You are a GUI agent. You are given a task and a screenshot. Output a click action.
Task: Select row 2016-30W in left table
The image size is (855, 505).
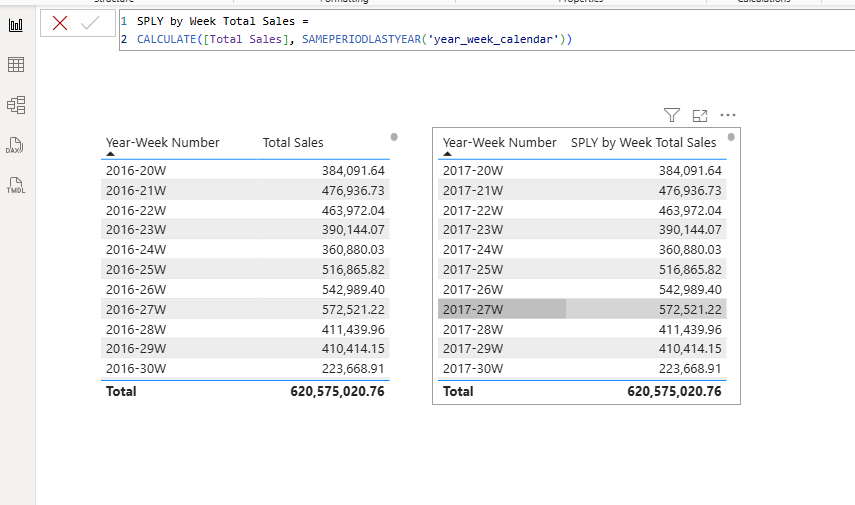click(x=245, y=368)
